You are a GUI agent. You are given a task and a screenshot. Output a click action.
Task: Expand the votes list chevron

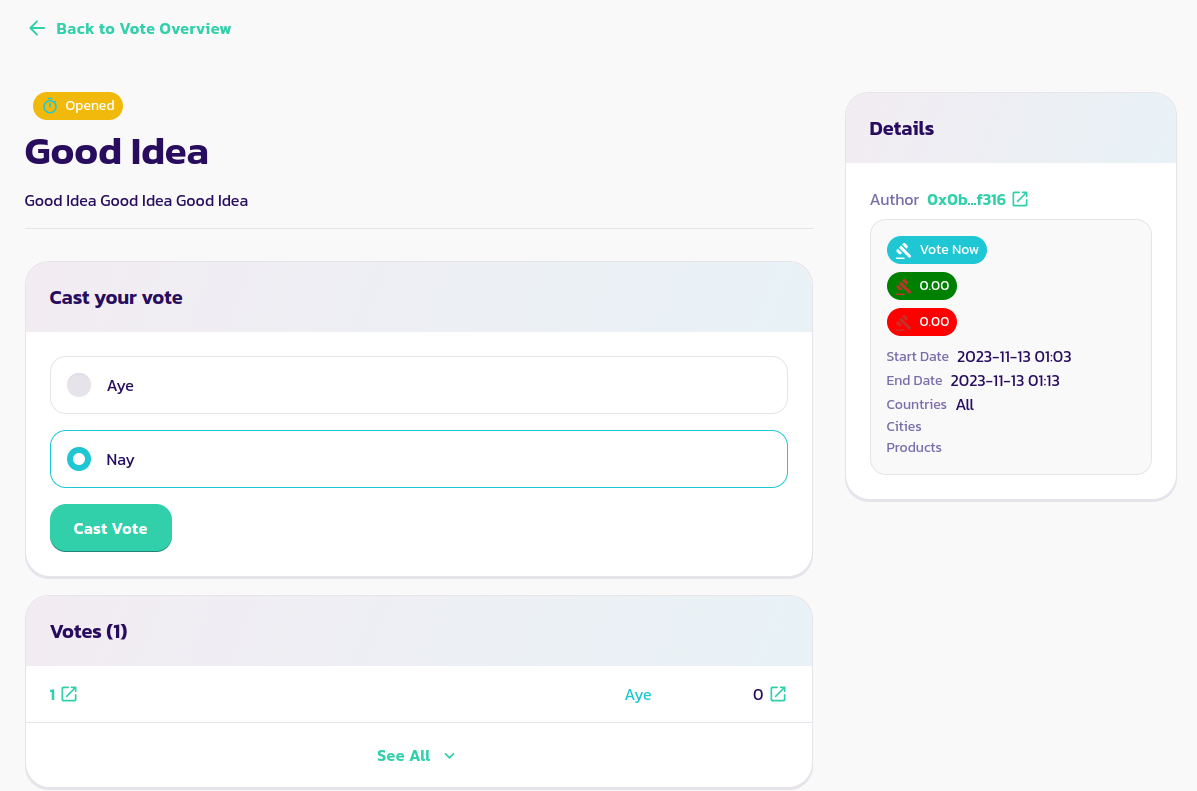point(449,756)
